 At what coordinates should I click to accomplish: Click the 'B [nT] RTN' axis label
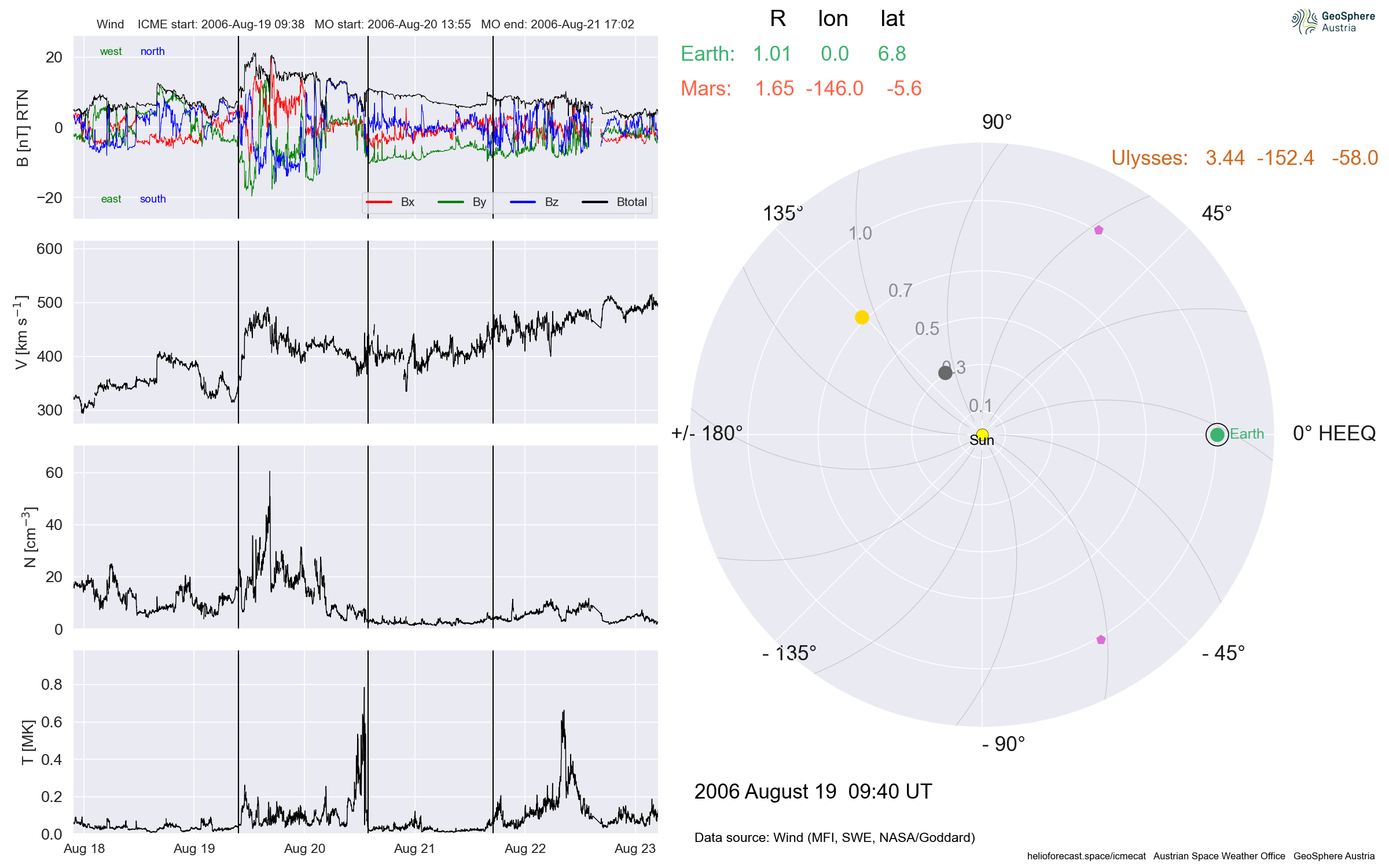click(x=23, y=128)
